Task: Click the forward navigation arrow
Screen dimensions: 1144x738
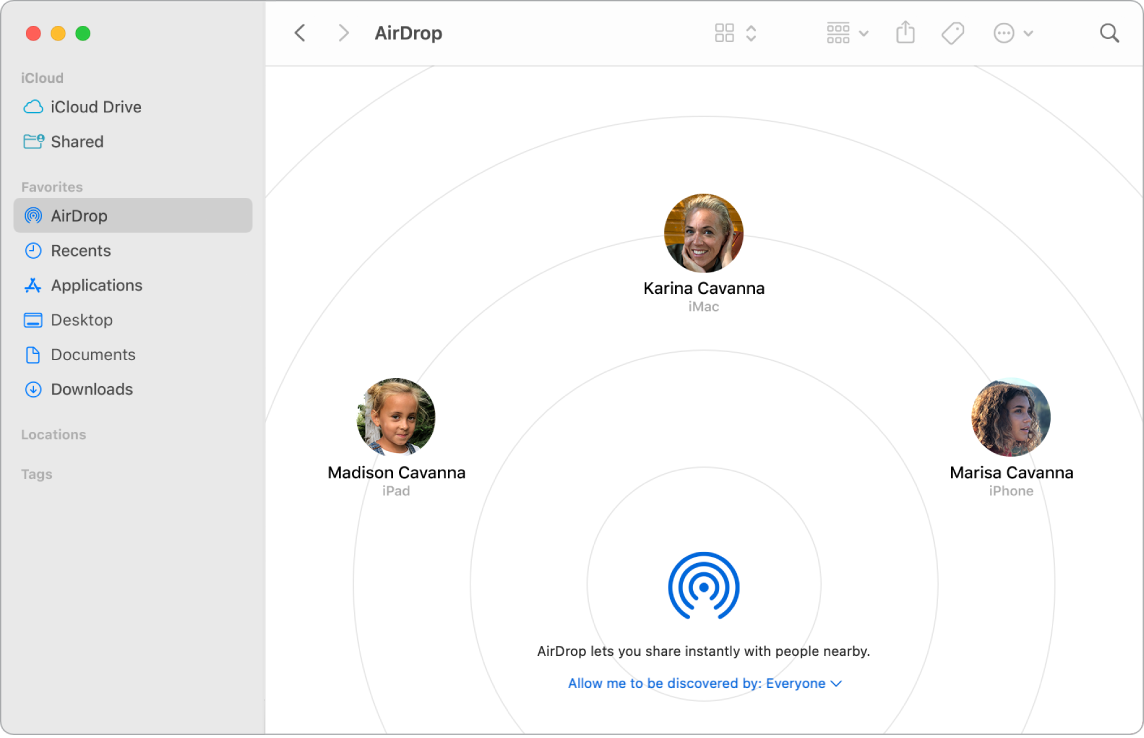Action: (343, 32)
